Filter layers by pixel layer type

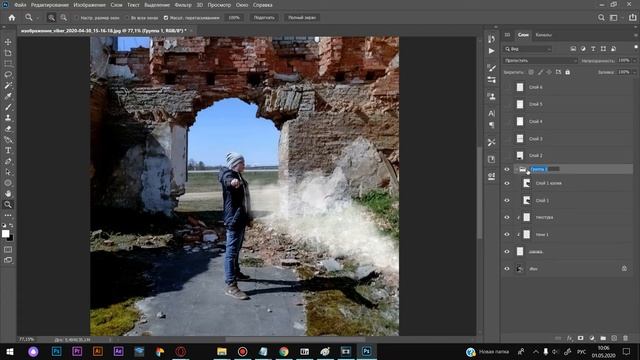point(573,49)
